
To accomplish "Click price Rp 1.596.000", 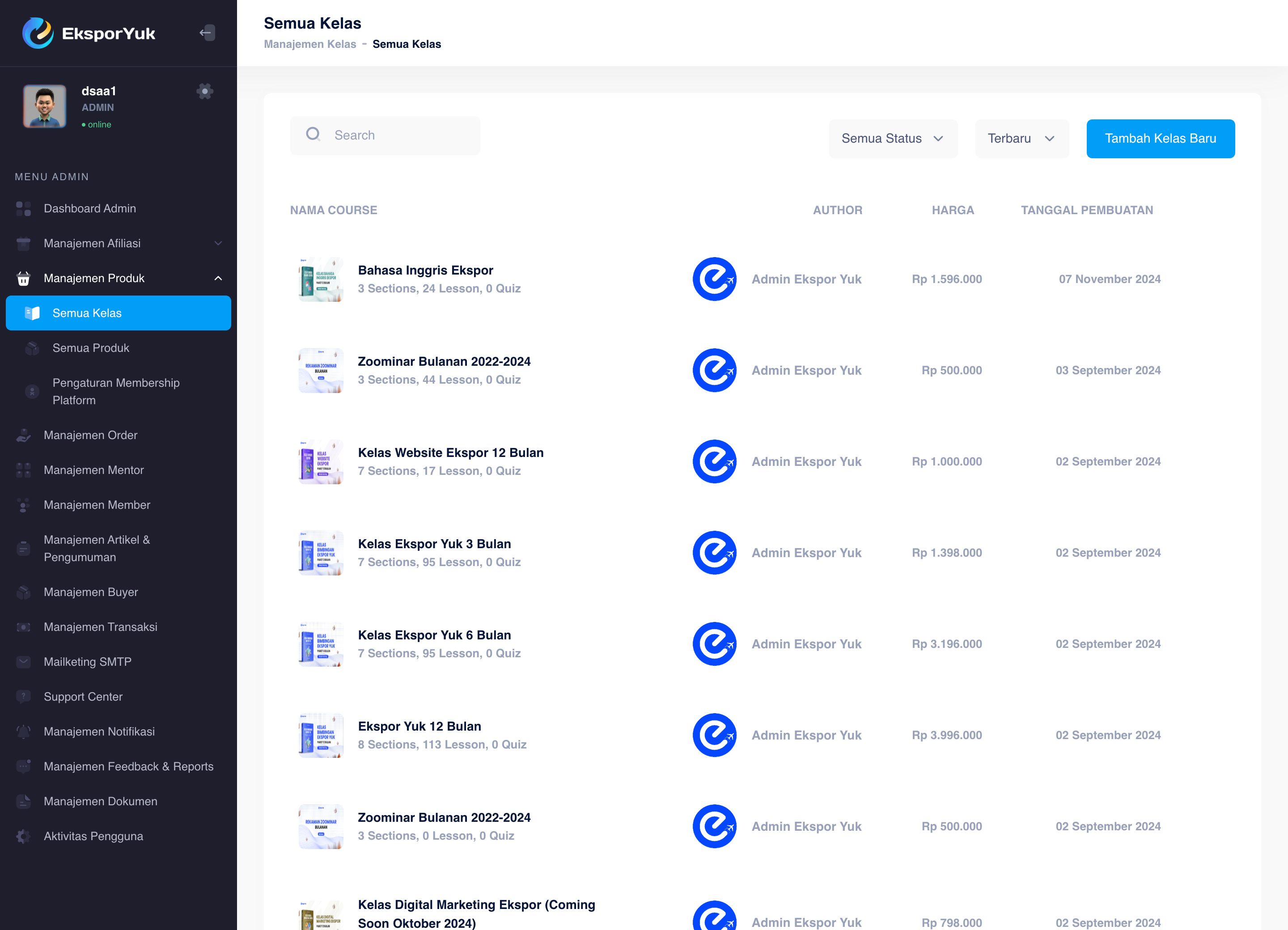I will (x=947, y=279).
